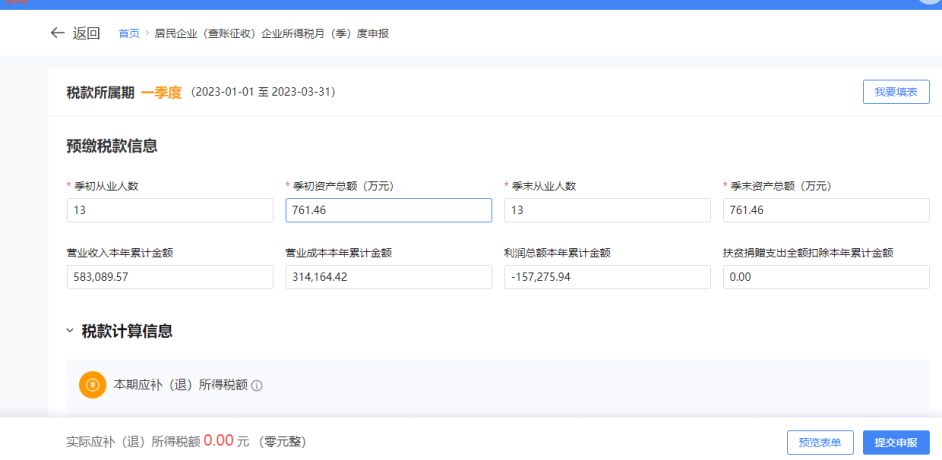The height and width of the screenshot is (460, 942).
Task: Click the 我要填表 button
Action: (896, 92)
